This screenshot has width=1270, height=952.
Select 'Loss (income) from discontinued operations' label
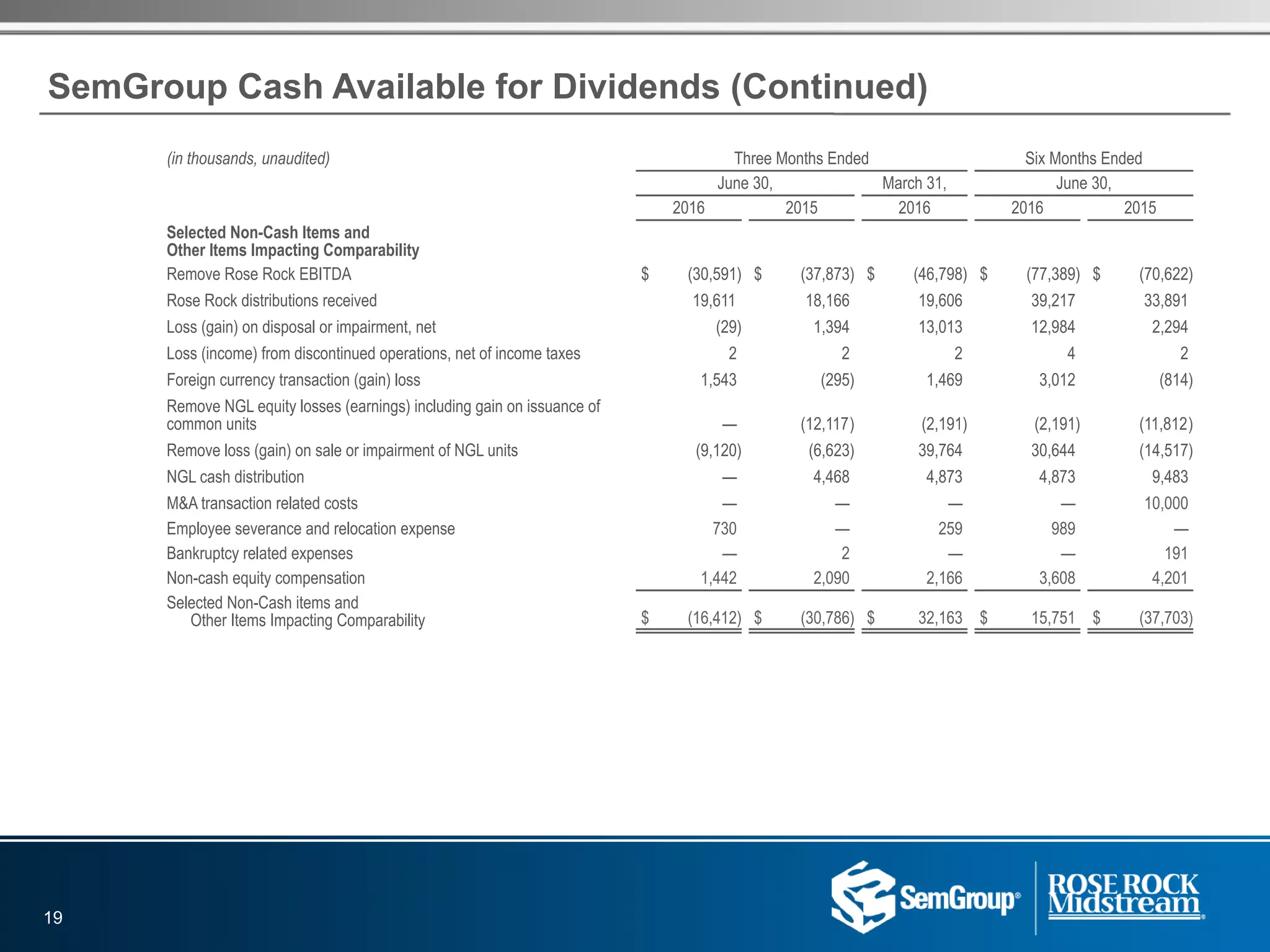tap(373, 354)
